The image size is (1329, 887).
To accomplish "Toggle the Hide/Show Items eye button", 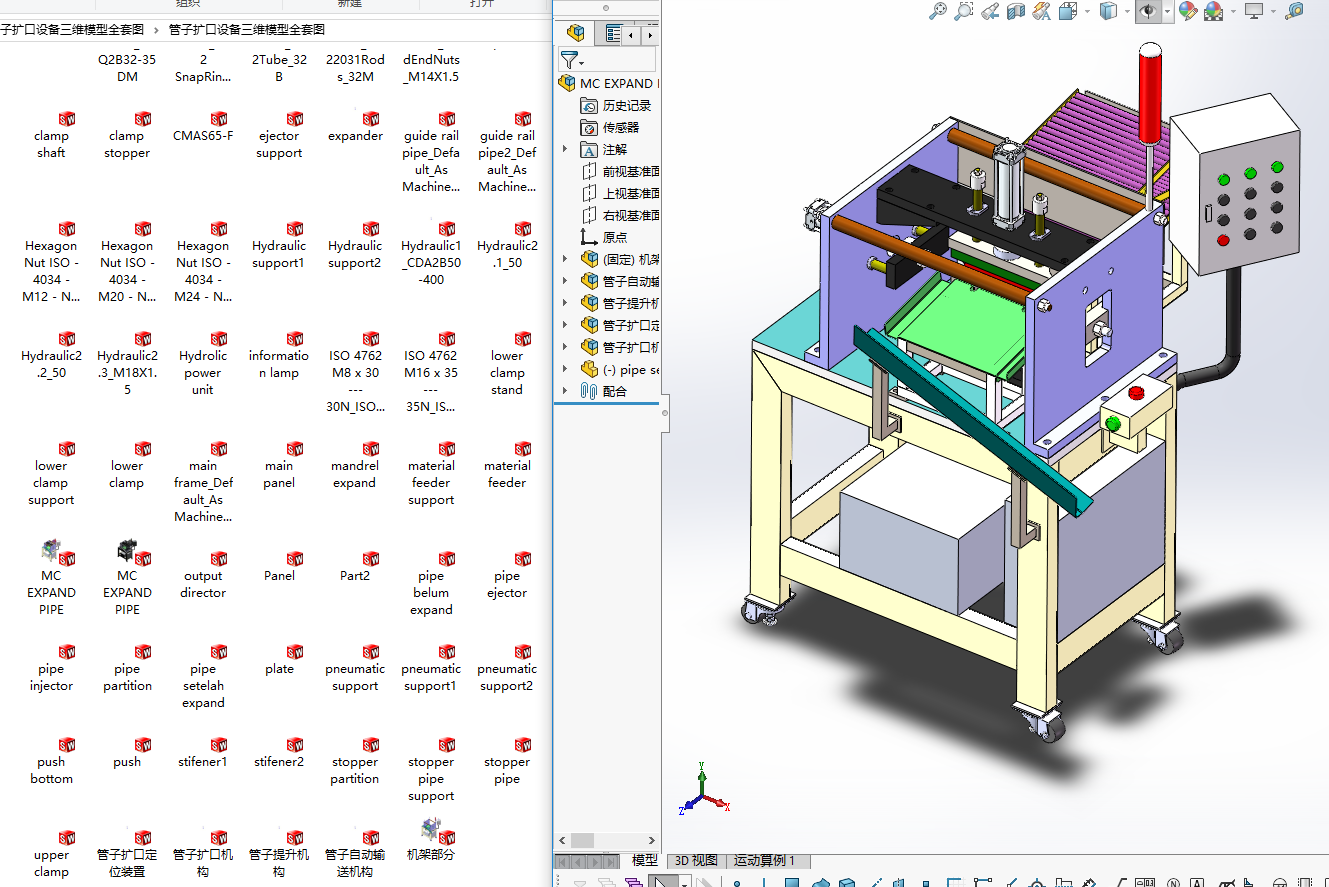I will (1147, 11).
